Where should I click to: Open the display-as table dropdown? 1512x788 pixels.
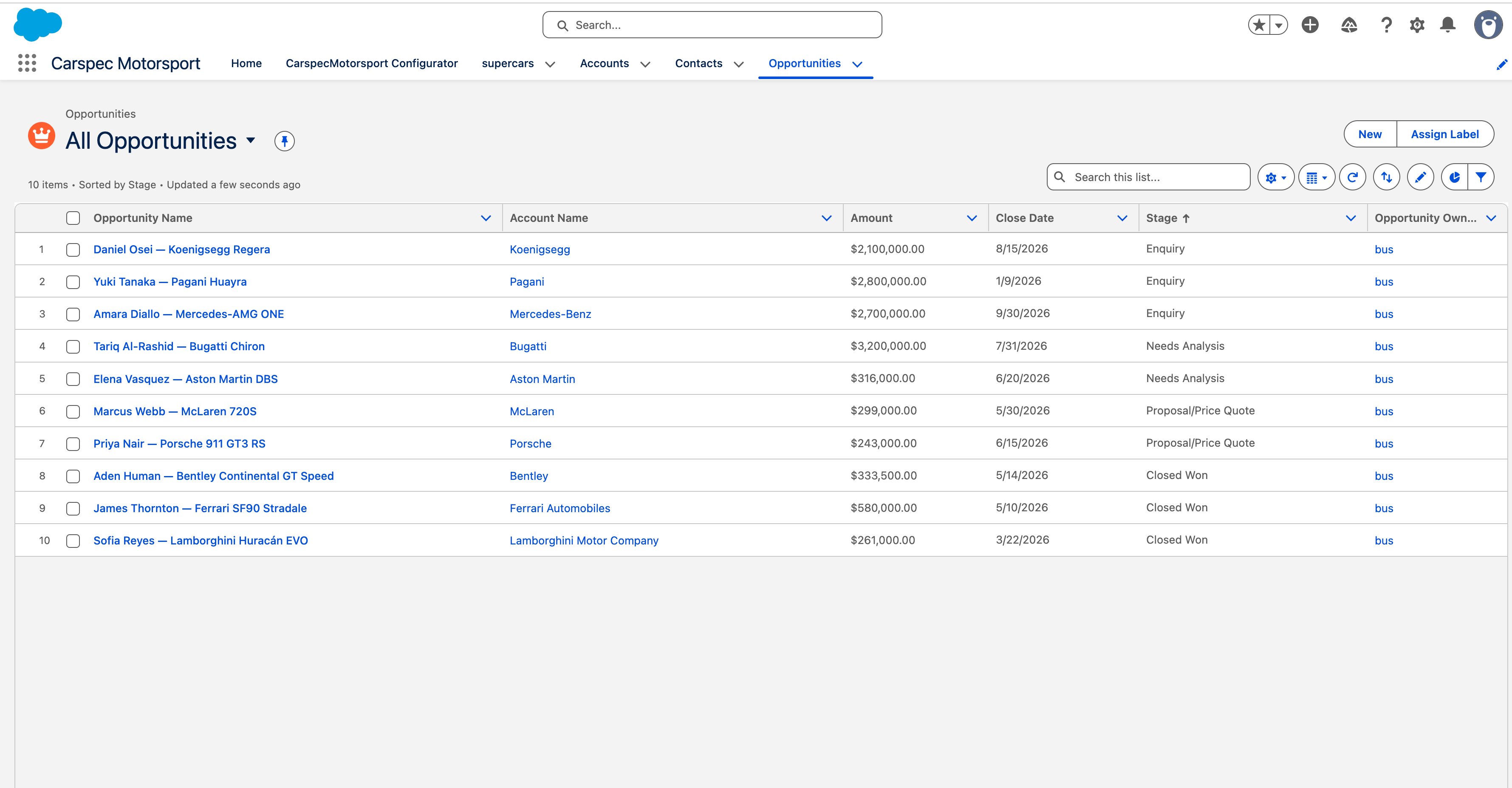tap(1317, 177)
